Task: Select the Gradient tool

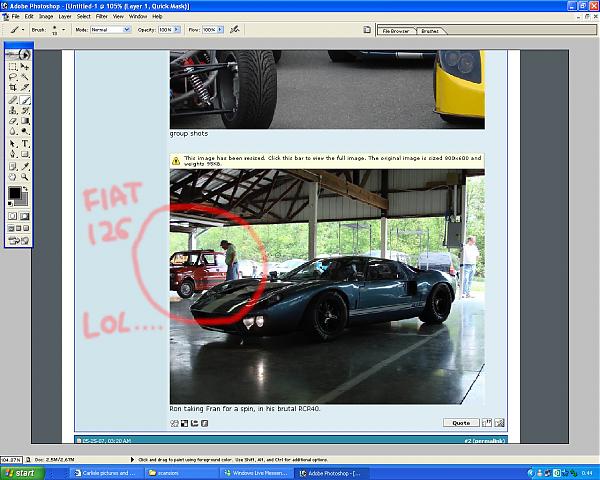Action: [25, 121]
